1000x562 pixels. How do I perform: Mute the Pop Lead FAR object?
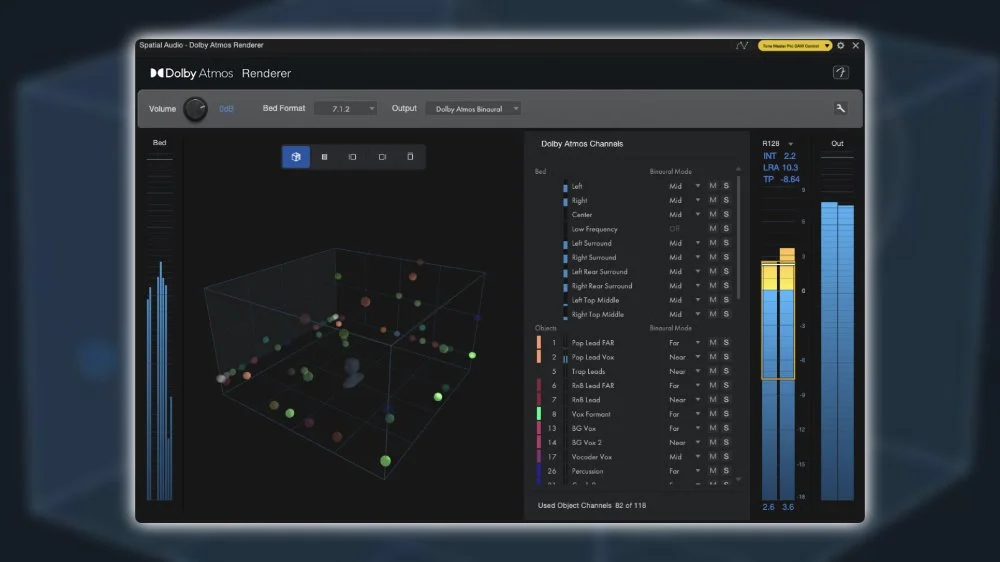pos(713,343)
